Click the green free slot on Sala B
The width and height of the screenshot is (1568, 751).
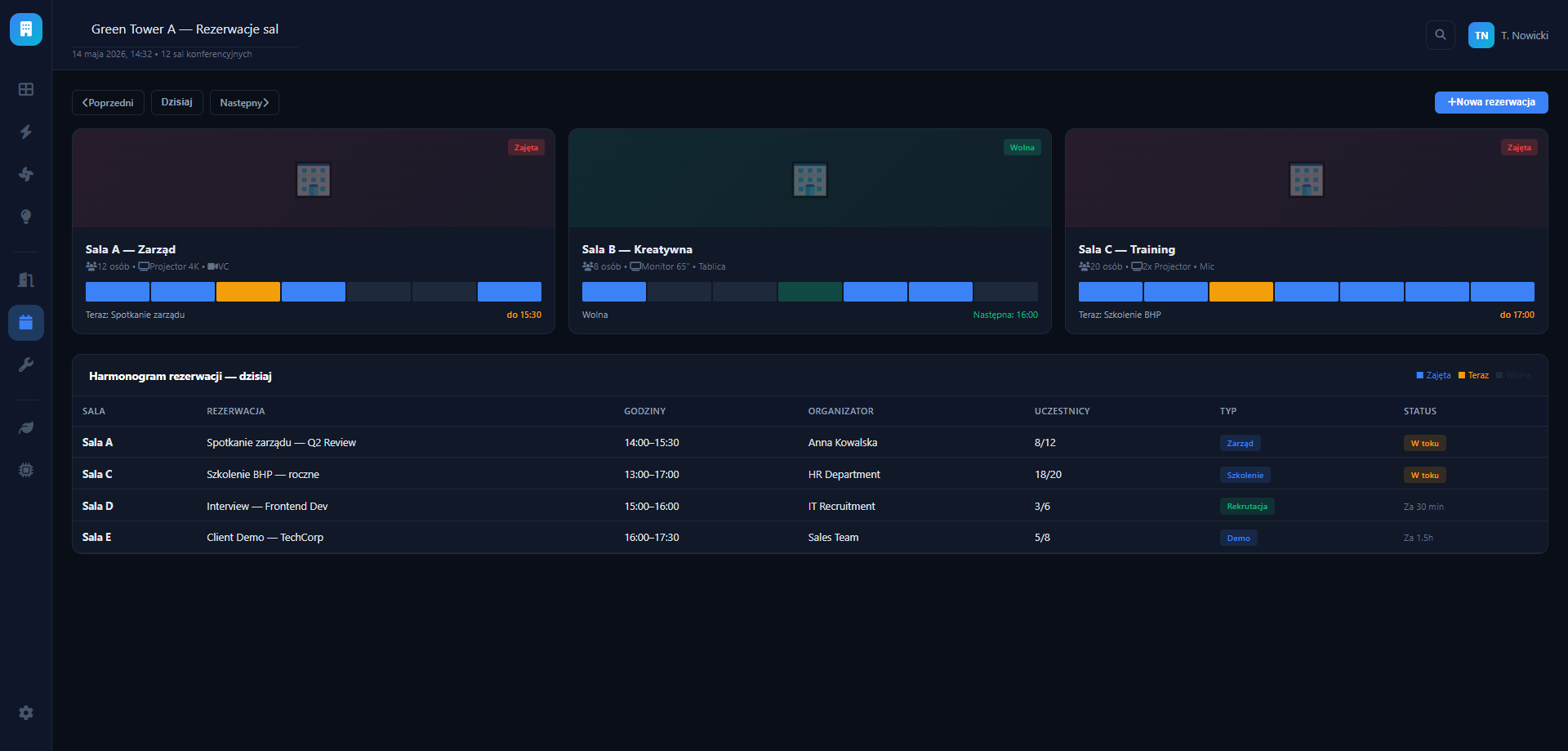pos(810,292)
